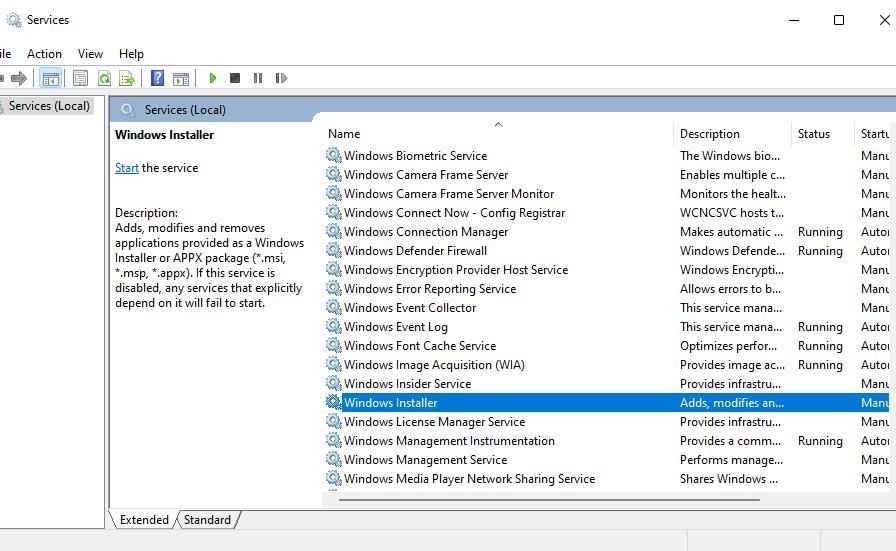This screenshot has width=896, height=551.
Task: Minimize the Services window
Action: [794, 20]
